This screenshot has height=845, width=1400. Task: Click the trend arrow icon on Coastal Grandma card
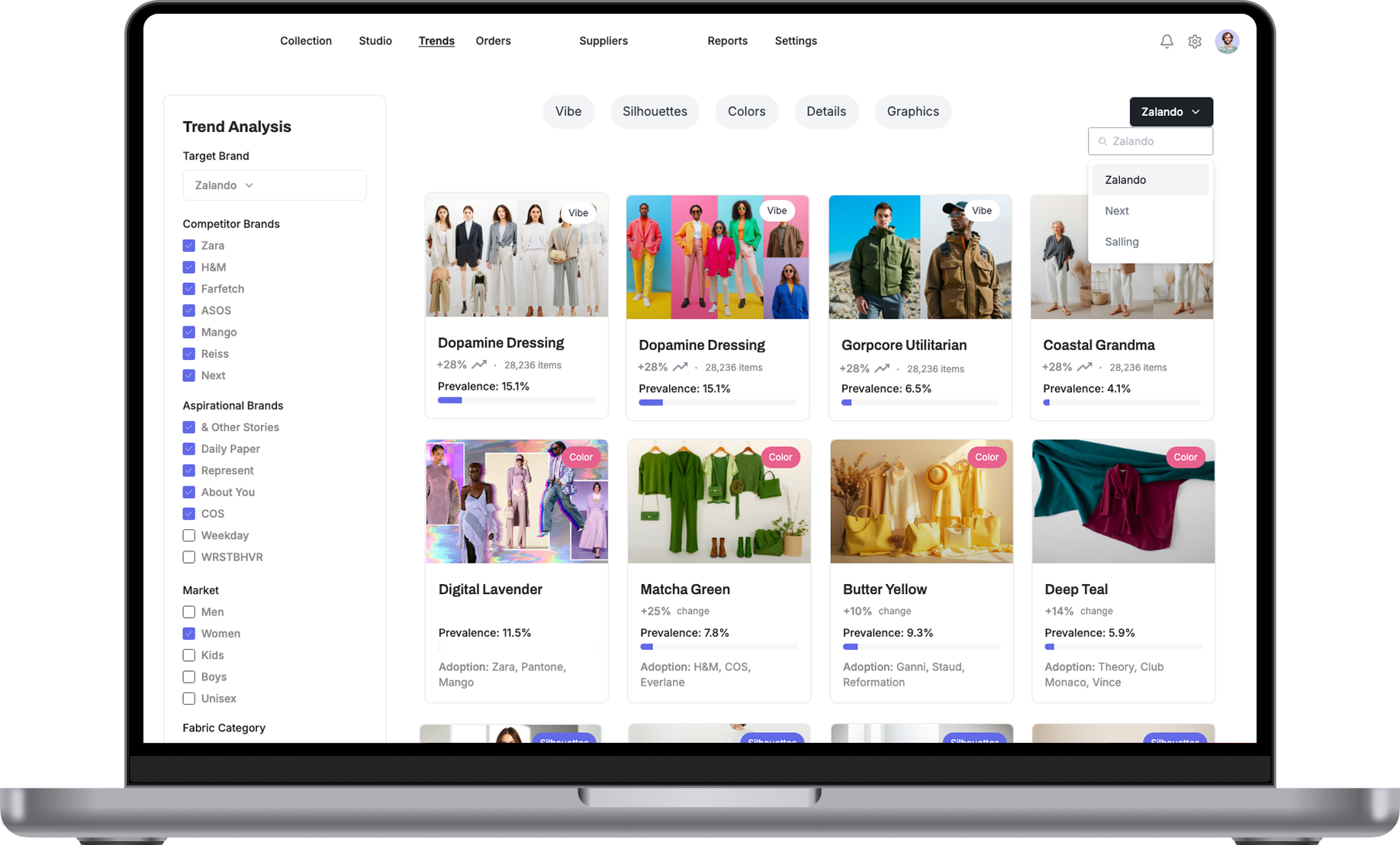[x=1084, y=367]
